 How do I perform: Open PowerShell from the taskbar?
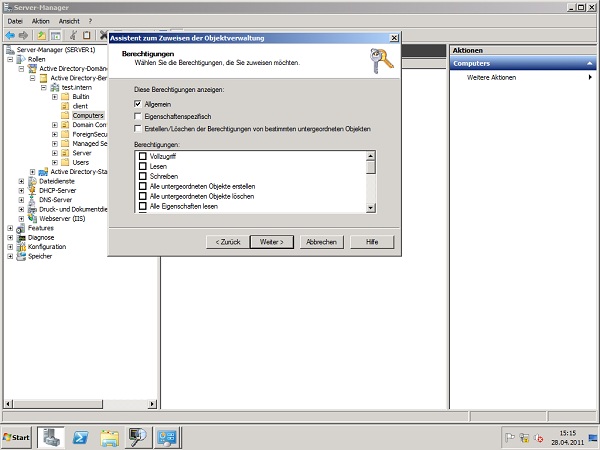pyautogui.click(x=80, y=437)
